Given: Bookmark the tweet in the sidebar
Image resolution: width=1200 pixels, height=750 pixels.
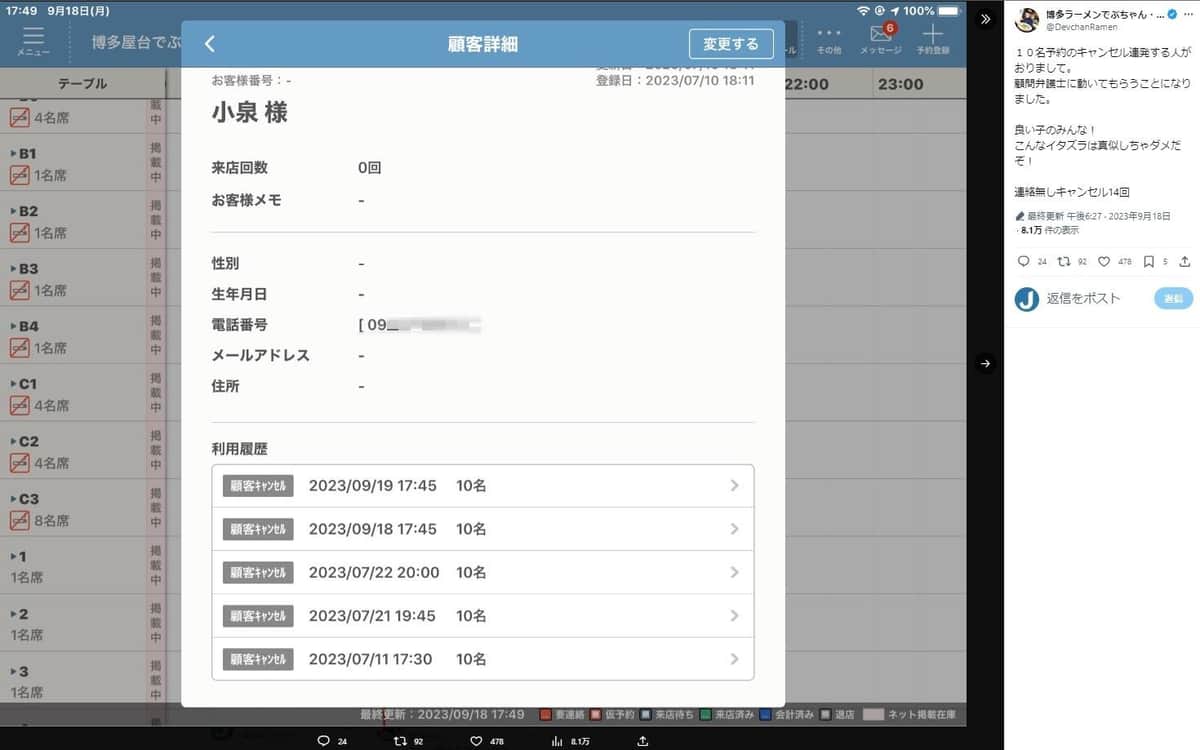Looking at the screenshot, I should click(1149, 261).
